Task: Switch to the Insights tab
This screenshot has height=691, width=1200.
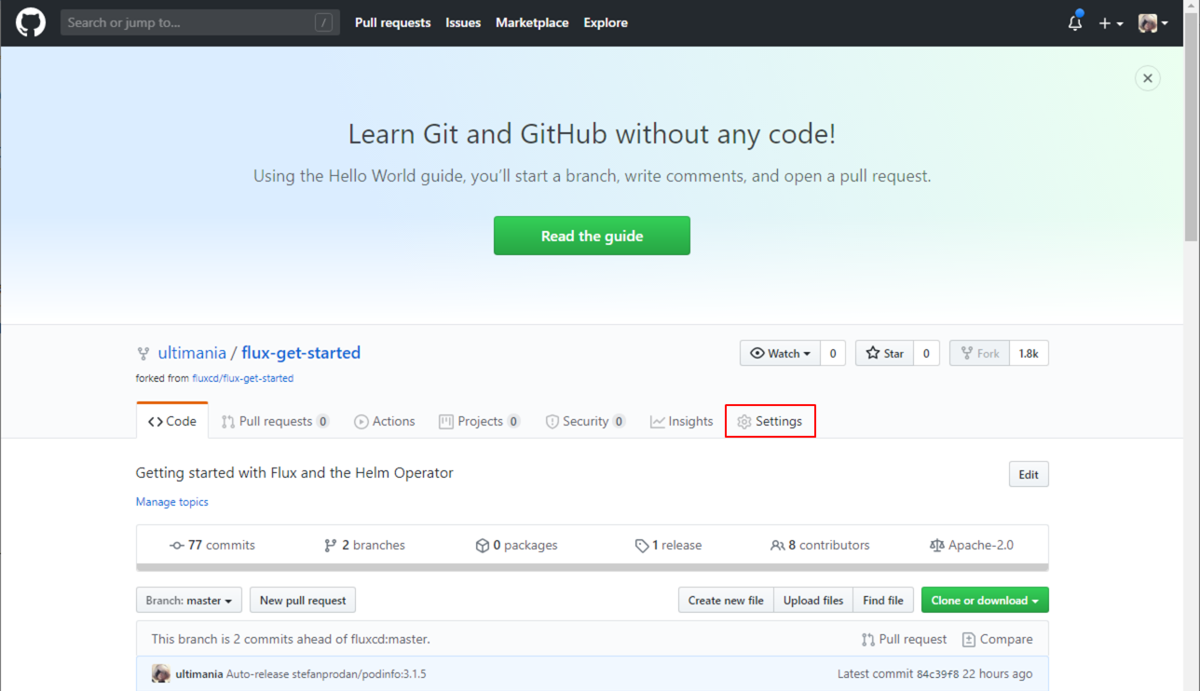Action: pyautogui.click(x=681, y=421)
